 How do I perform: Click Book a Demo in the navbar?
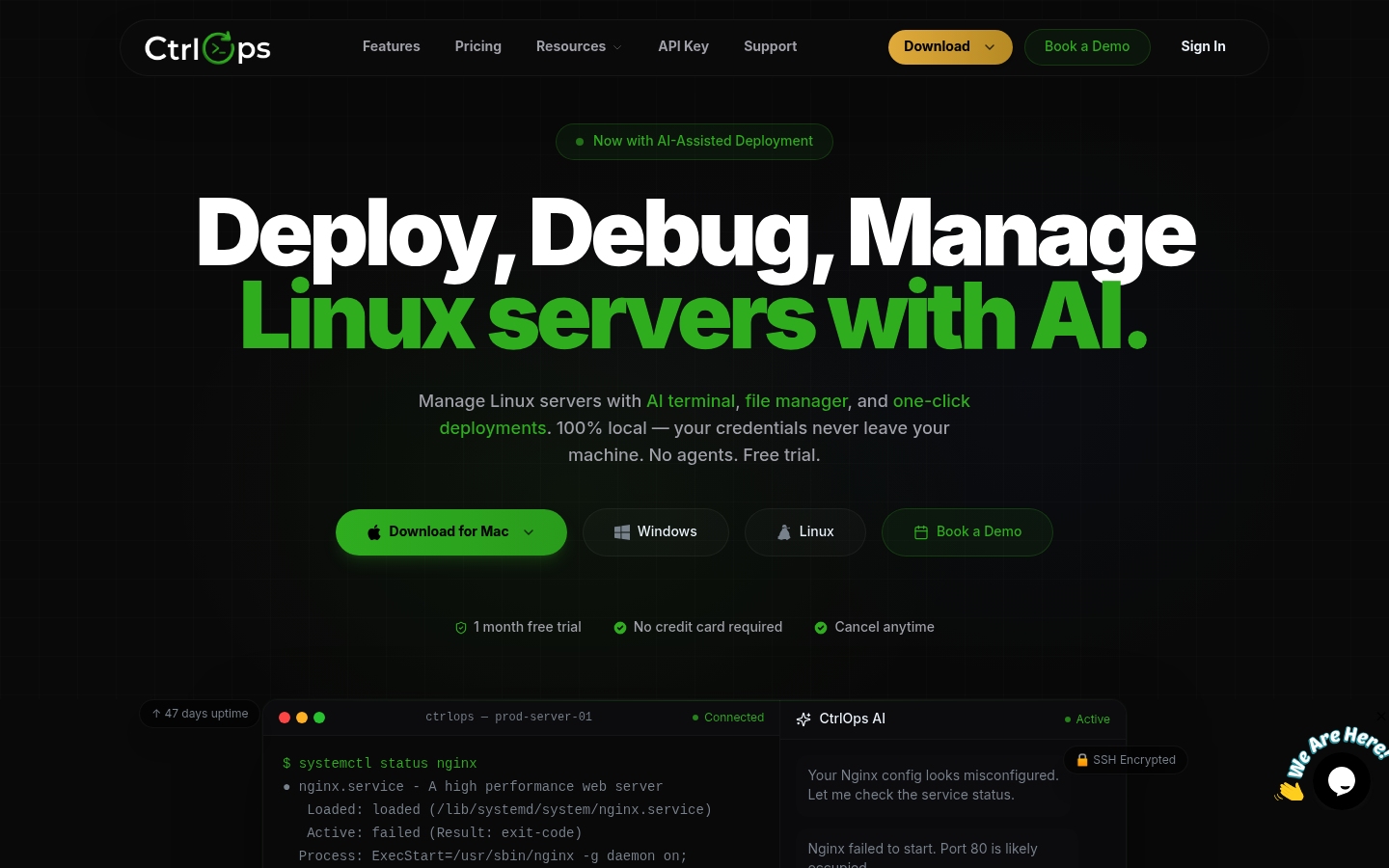1087,47
